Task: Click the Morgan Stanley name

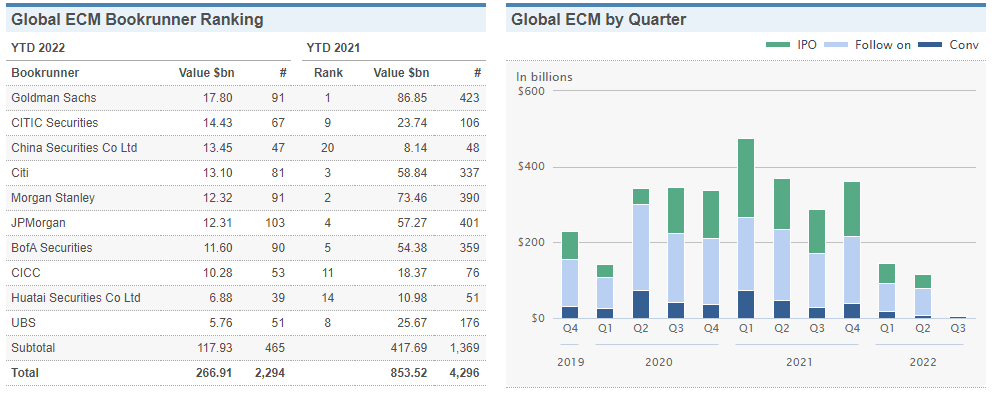Action: point(53,198)
